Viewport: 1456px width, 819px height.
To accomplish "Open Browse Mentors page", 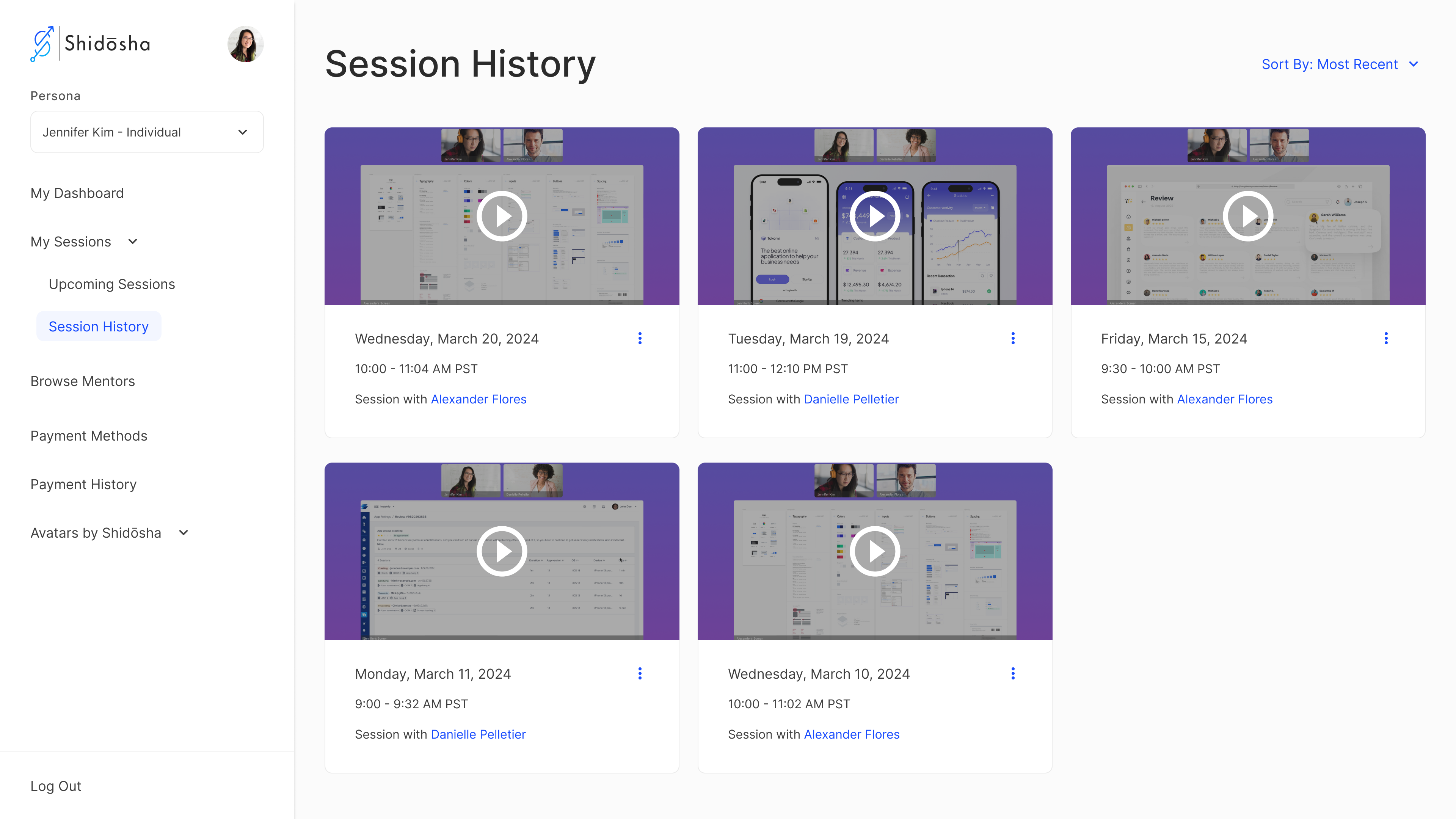I will tap(83, 381).
